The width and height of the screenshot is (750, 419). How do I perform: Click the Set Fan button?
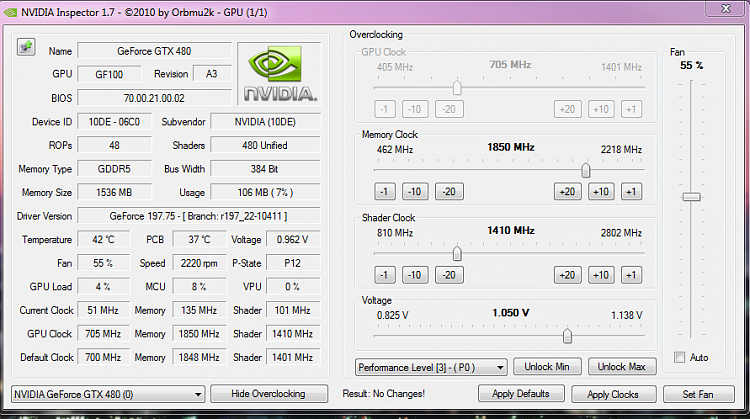pyautogui.click(x=698, y=394)
